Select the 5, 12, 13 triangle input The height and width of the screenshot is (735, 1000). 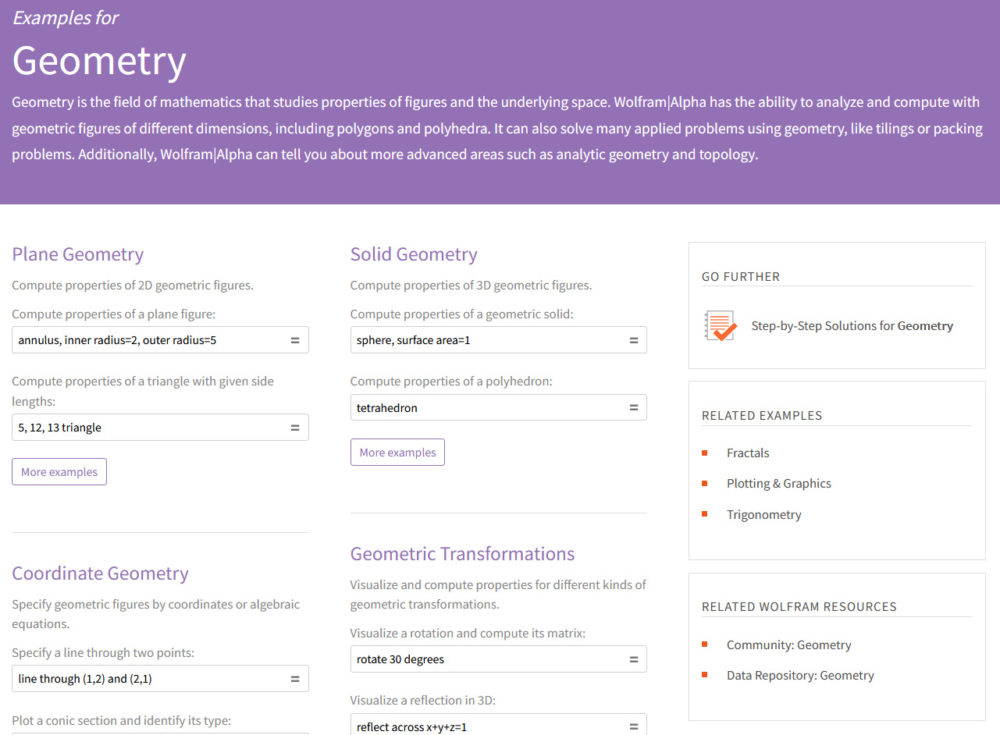pyautogui.click(x=160, y=427)
